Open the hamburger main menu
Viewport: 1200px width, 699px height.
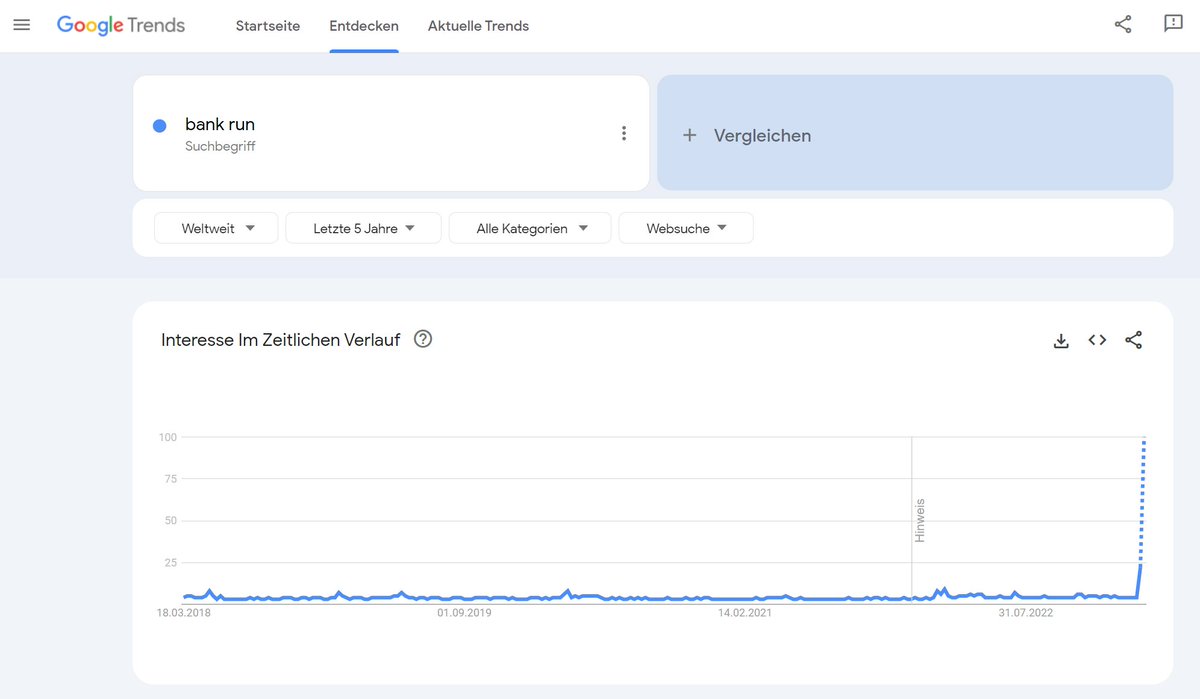pos(22,25)
